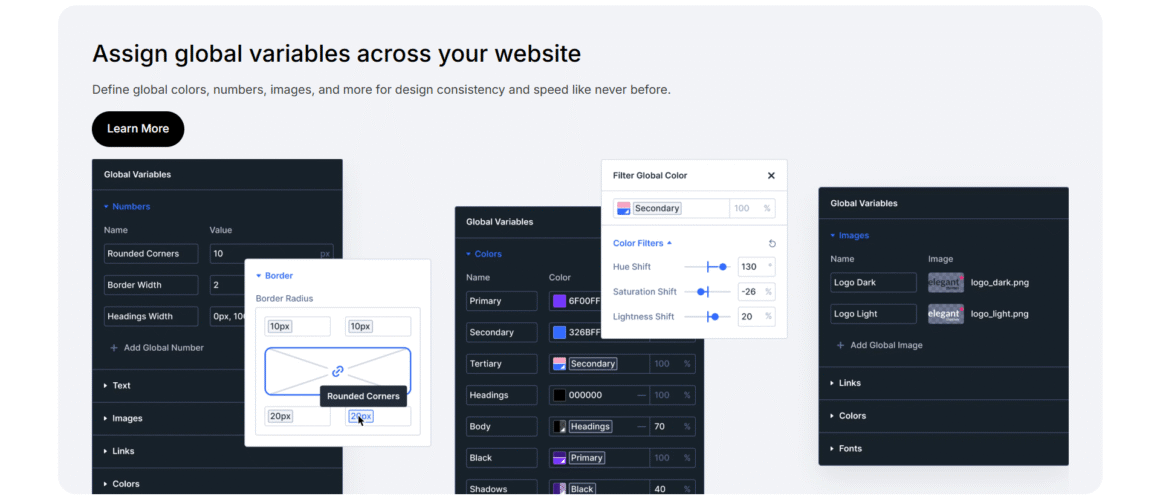Image resolution: width=1160 pixels, height=499 pixels.
Task: Edit the Logo Light name field
Action: pyautogui.click(x=874, y=313)
